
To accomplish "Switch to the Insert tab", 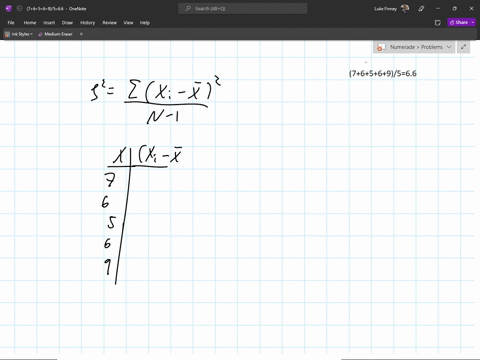I will point(49,23).
